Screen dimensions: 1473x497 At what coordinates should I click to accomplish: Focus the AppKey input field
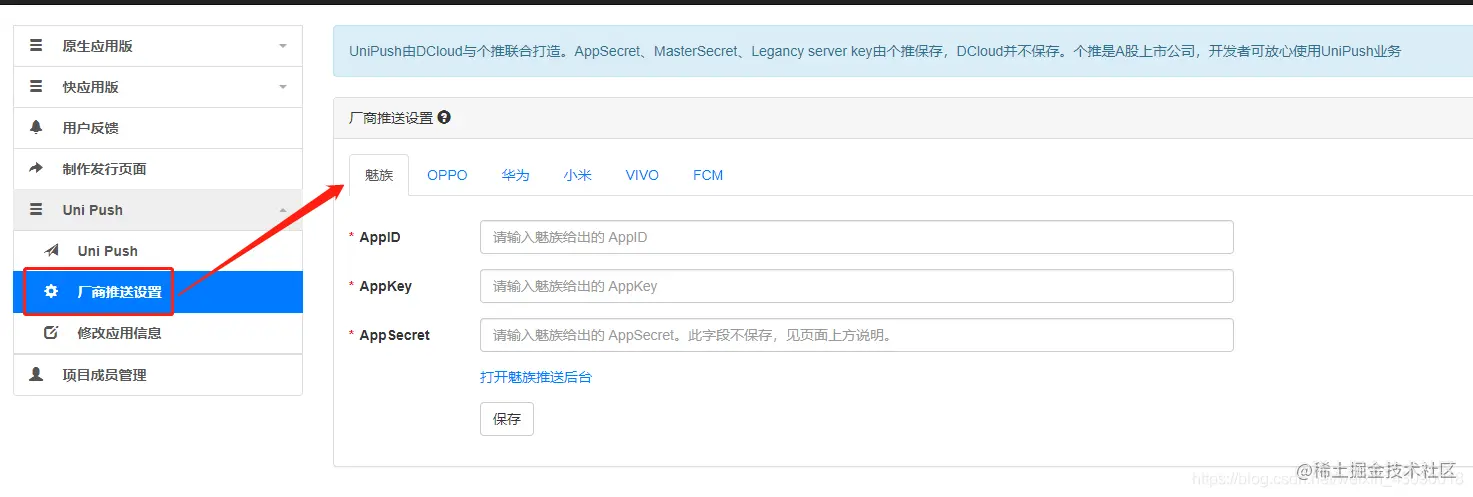click(x=856, y=286)
